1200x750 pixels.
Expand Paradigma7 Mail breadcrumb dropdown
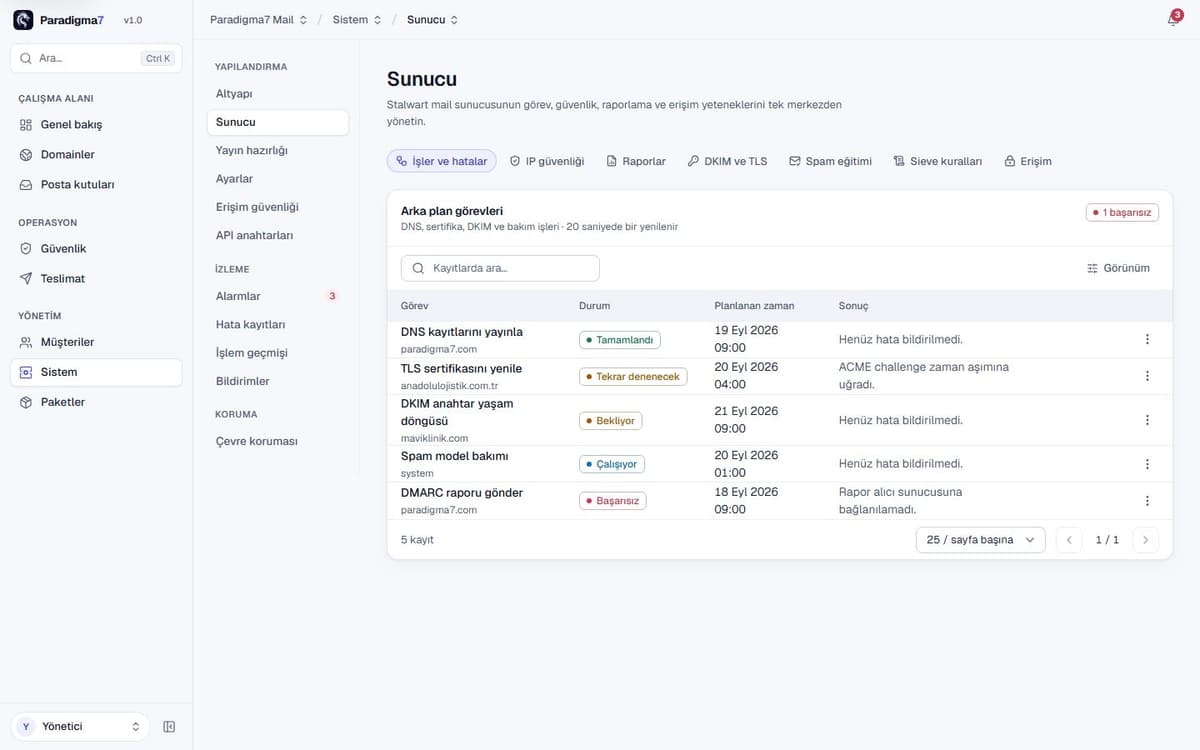(259, 20)
